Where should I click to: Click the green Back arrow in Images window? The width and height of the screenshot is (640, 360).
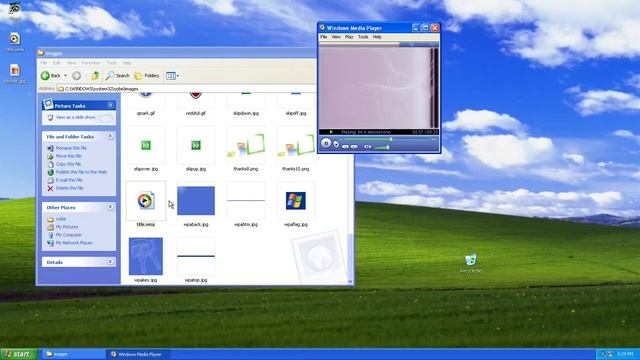click(x=45, y=76)
